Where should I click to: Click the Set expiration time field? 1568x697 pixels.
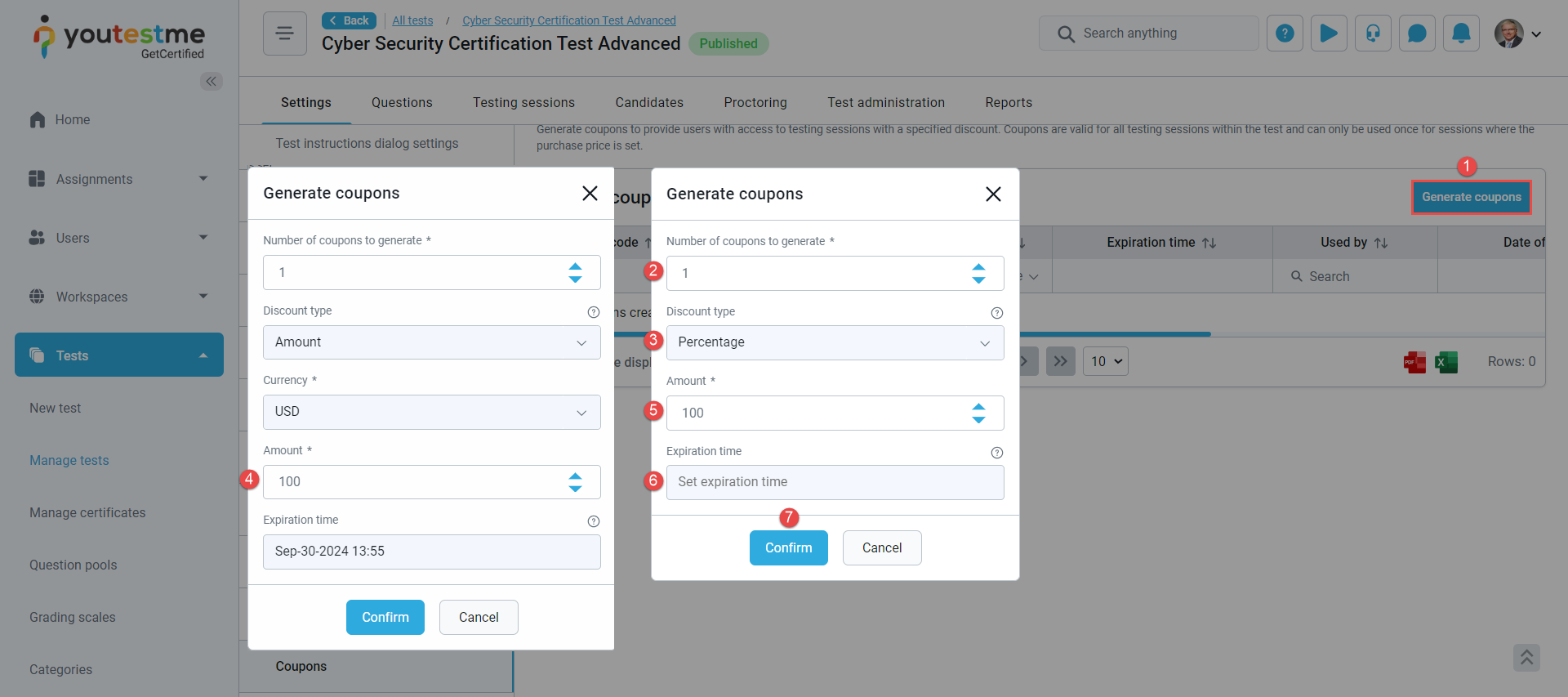[x=835, y=482]
